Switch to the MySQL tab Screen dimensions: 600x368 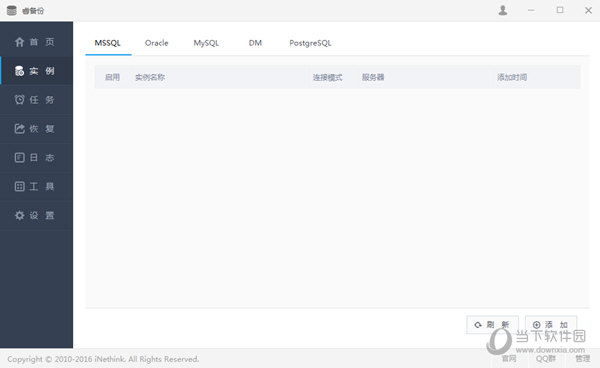tap(206, 43)
